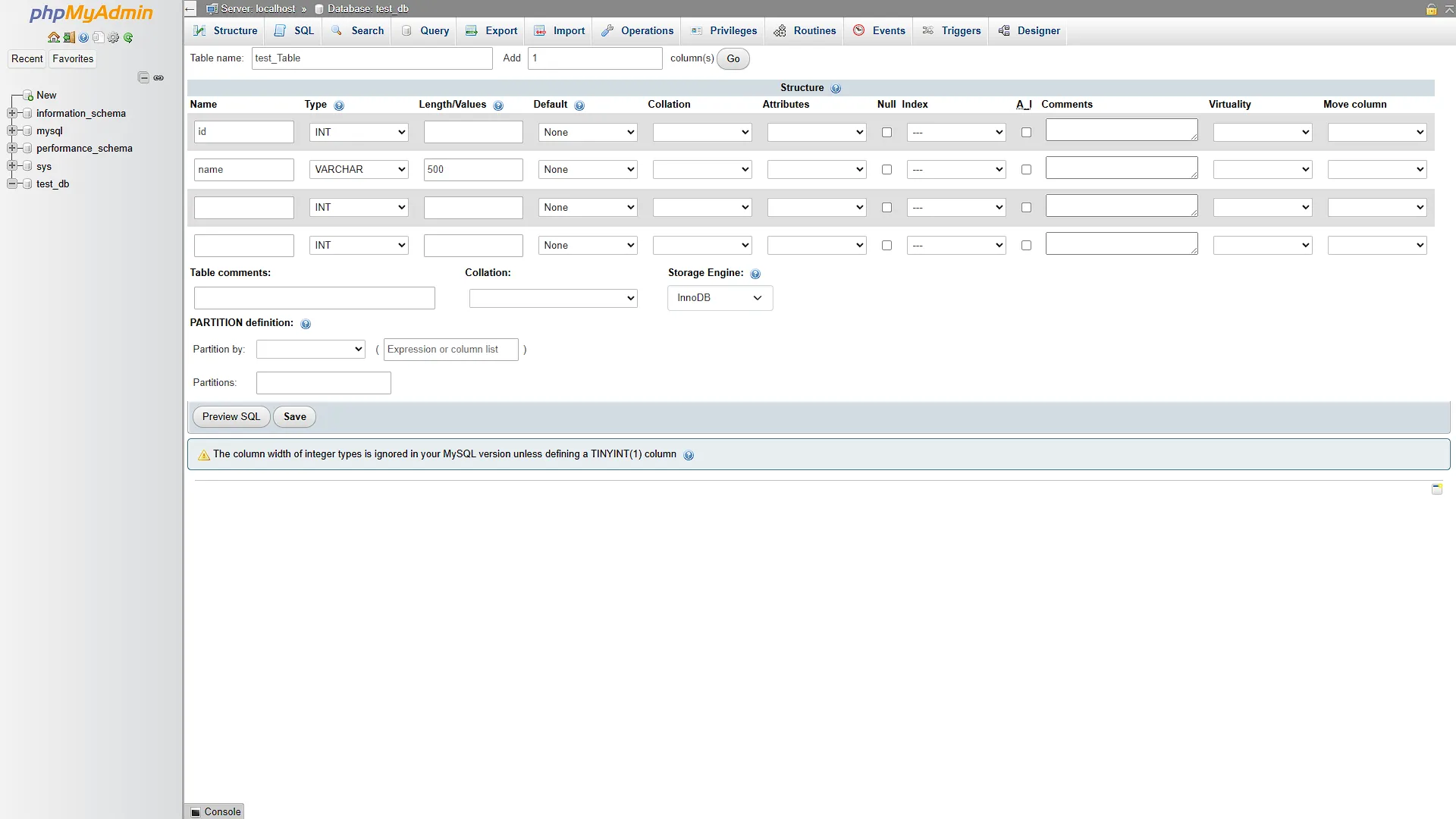Open the Designer tab
This screenshot has height=819, width=1456.
pyautogui.click(x=1029, y=31)
